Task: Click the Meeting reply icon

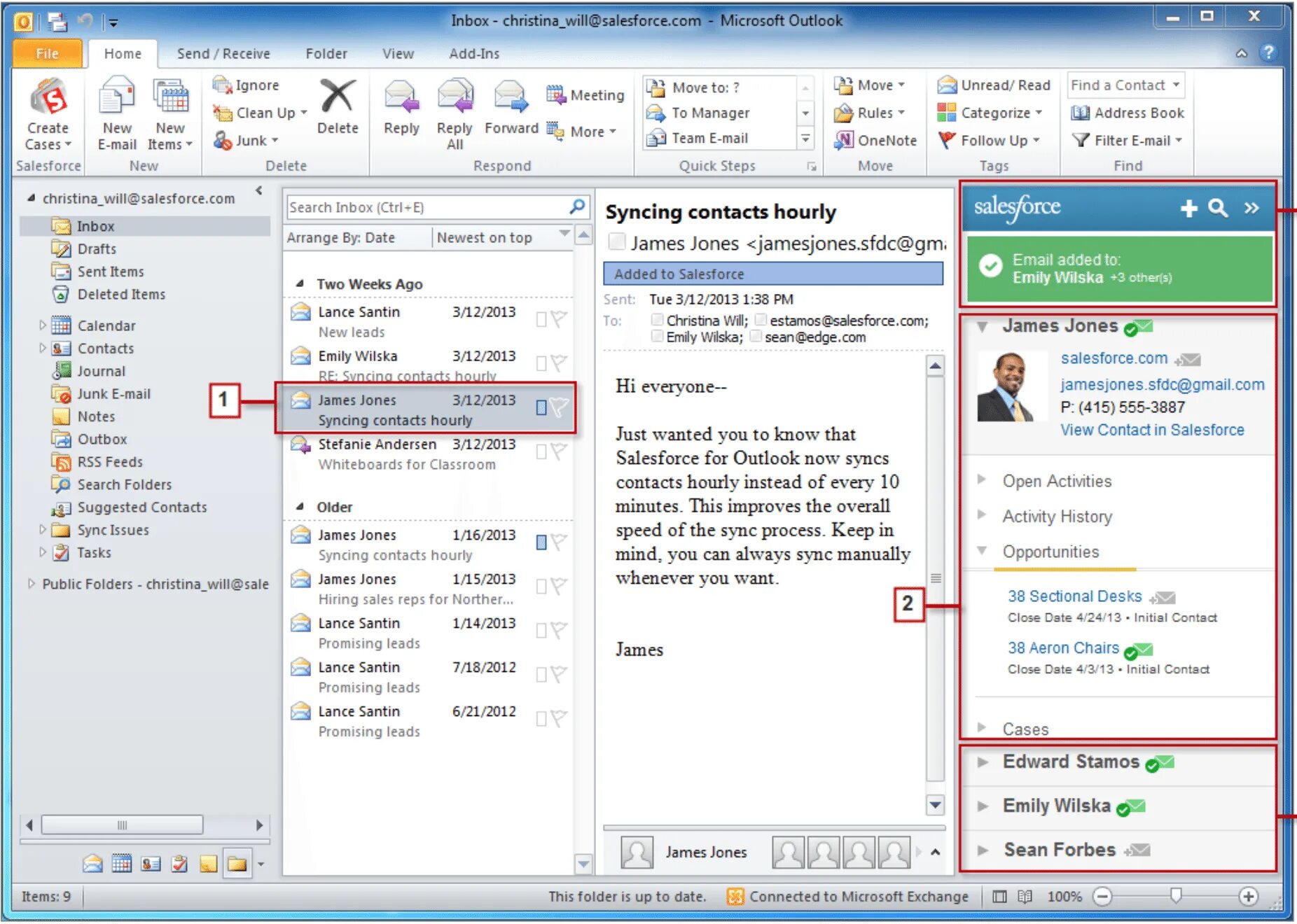Action: click(x=556, y=94)
